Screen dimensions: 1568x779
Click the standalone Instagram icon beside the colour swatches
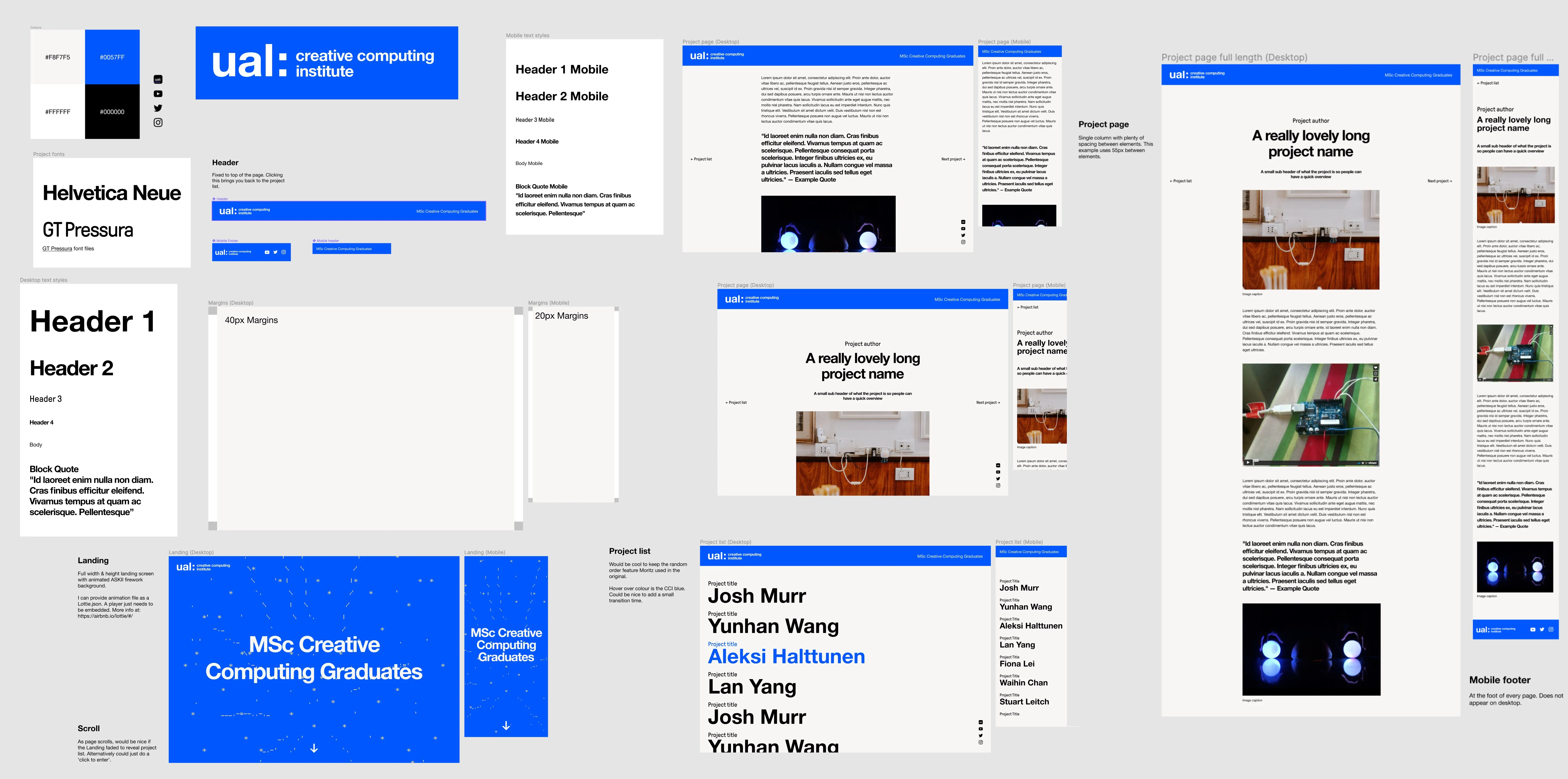(158, 122)
